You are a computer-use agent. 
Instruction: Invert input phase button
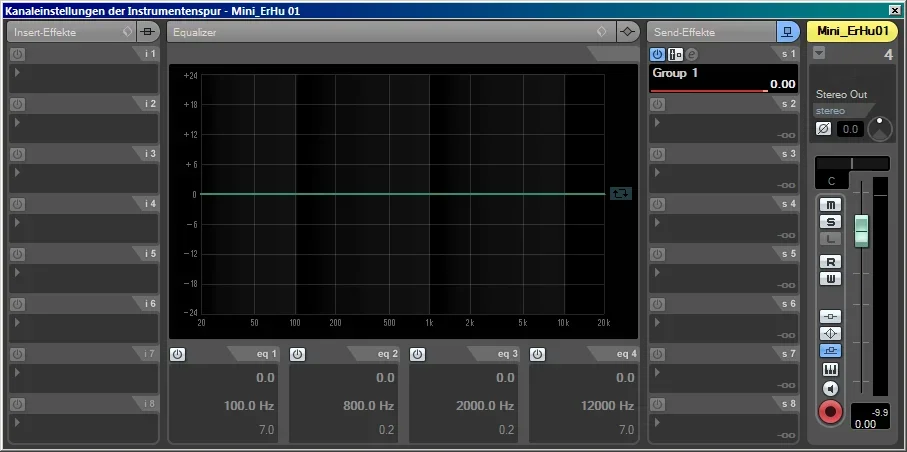(x=823, y=128)
